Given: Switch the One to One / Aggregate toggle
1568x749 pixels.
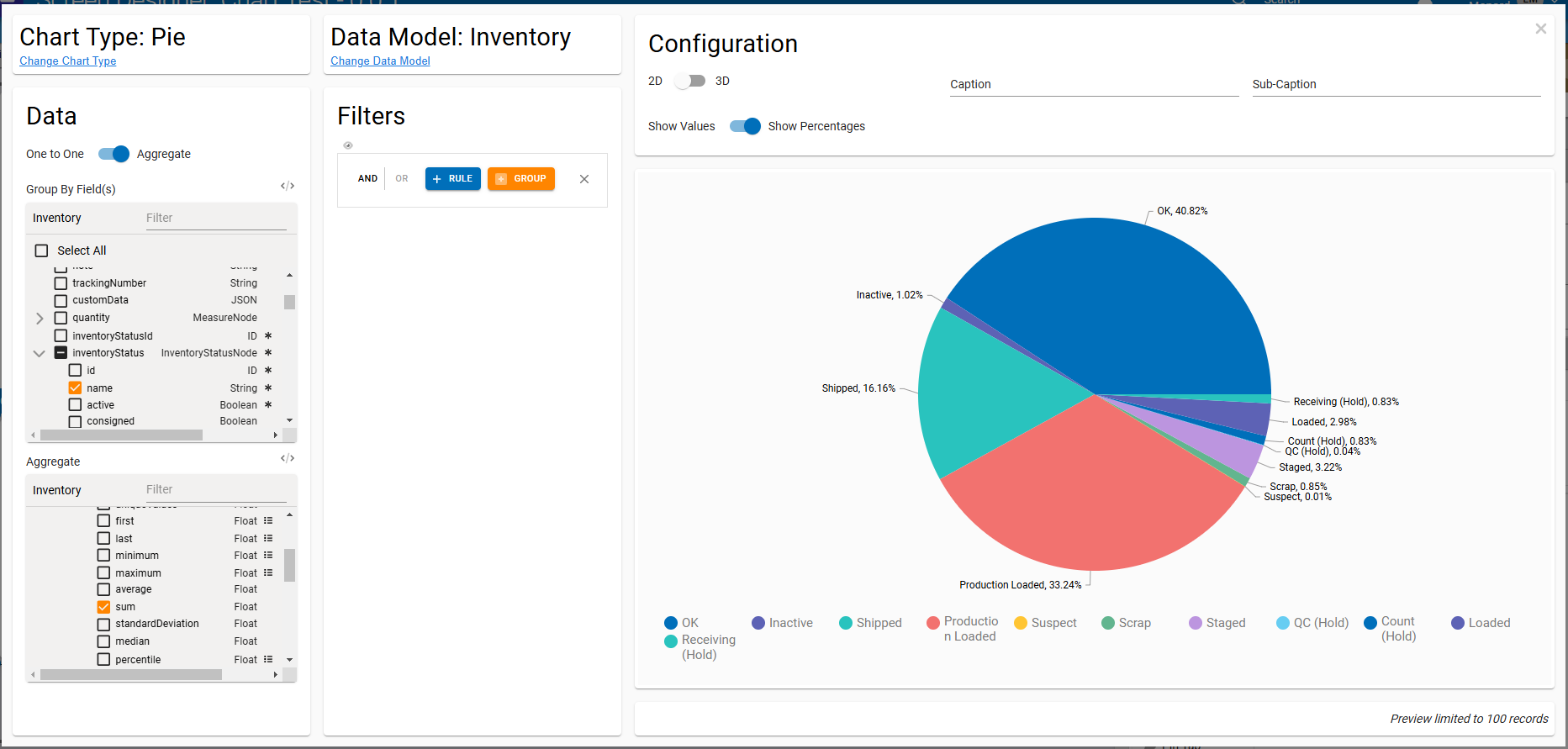Looking at the screenshot, I should [114, 154].
